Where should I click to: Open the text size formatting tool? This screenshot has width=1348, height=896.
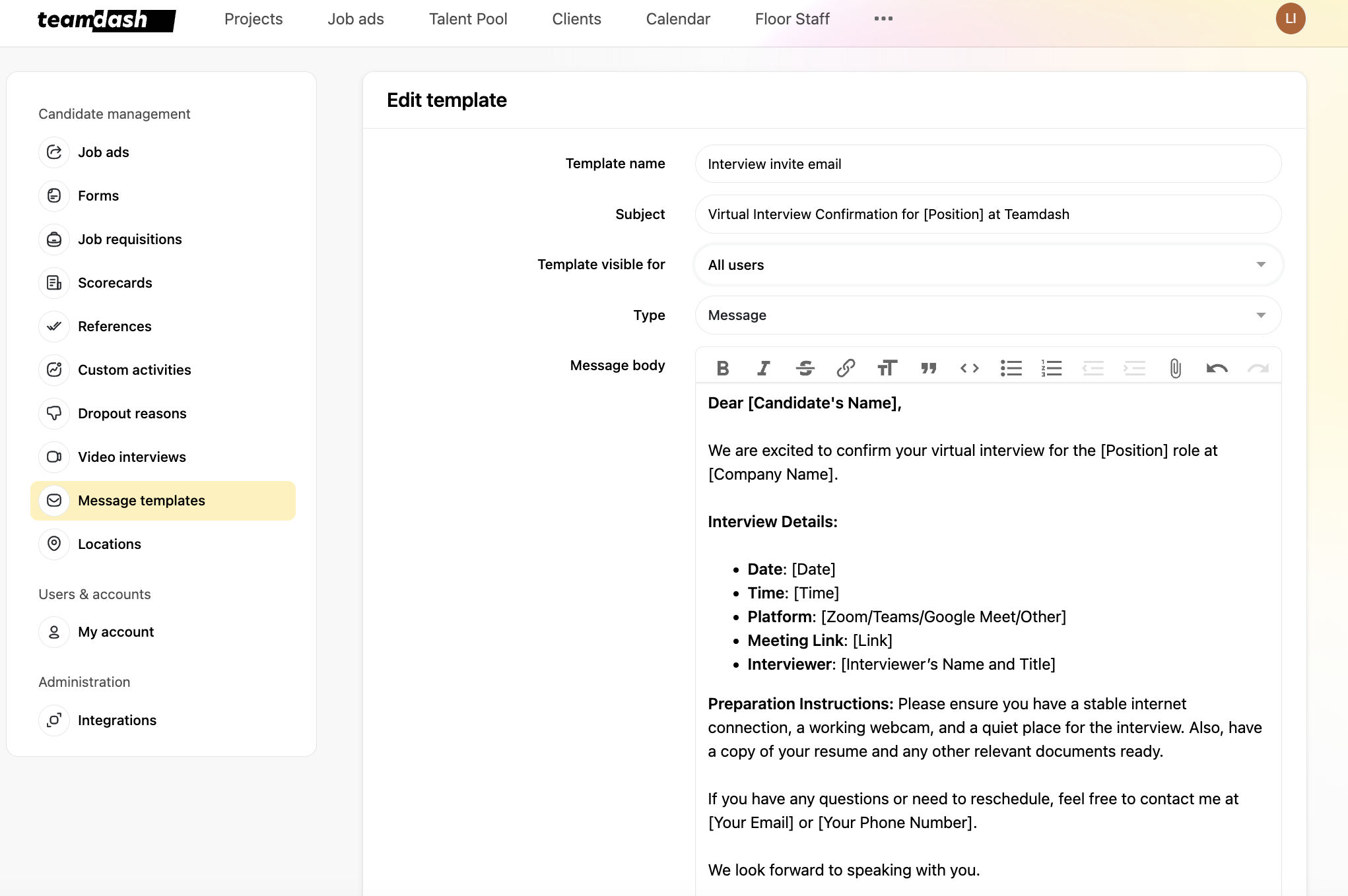pos(887,368)
